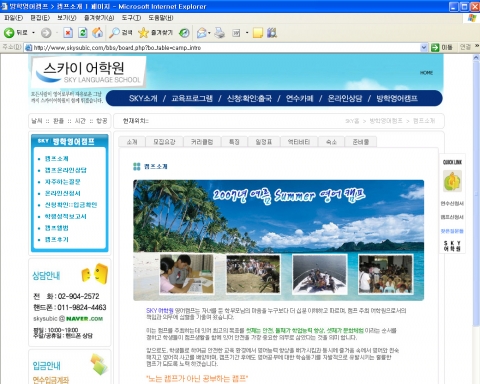Image resolution: width=480 pixels, height=384 pixels.
Task: Open 온라인신청서 in the left sidebar
Action: tap(62, 193)
